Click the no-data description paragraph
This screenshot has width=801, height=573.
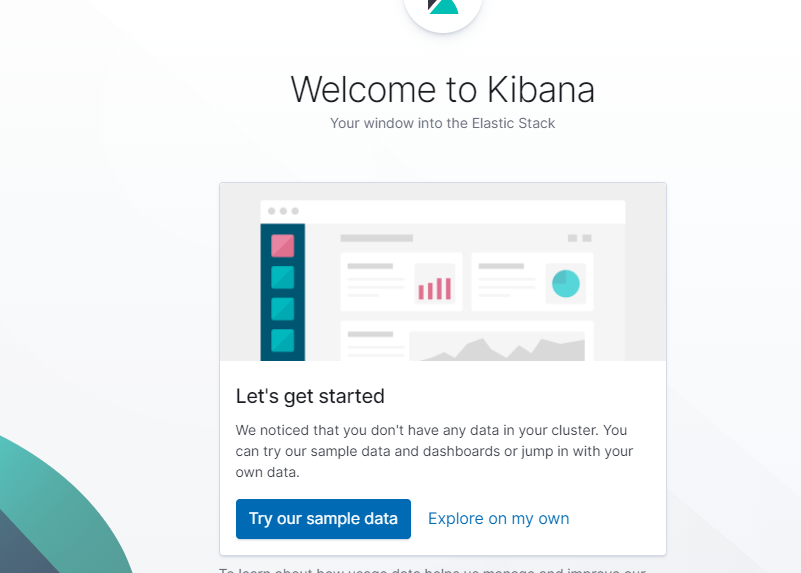coord(434,451)
